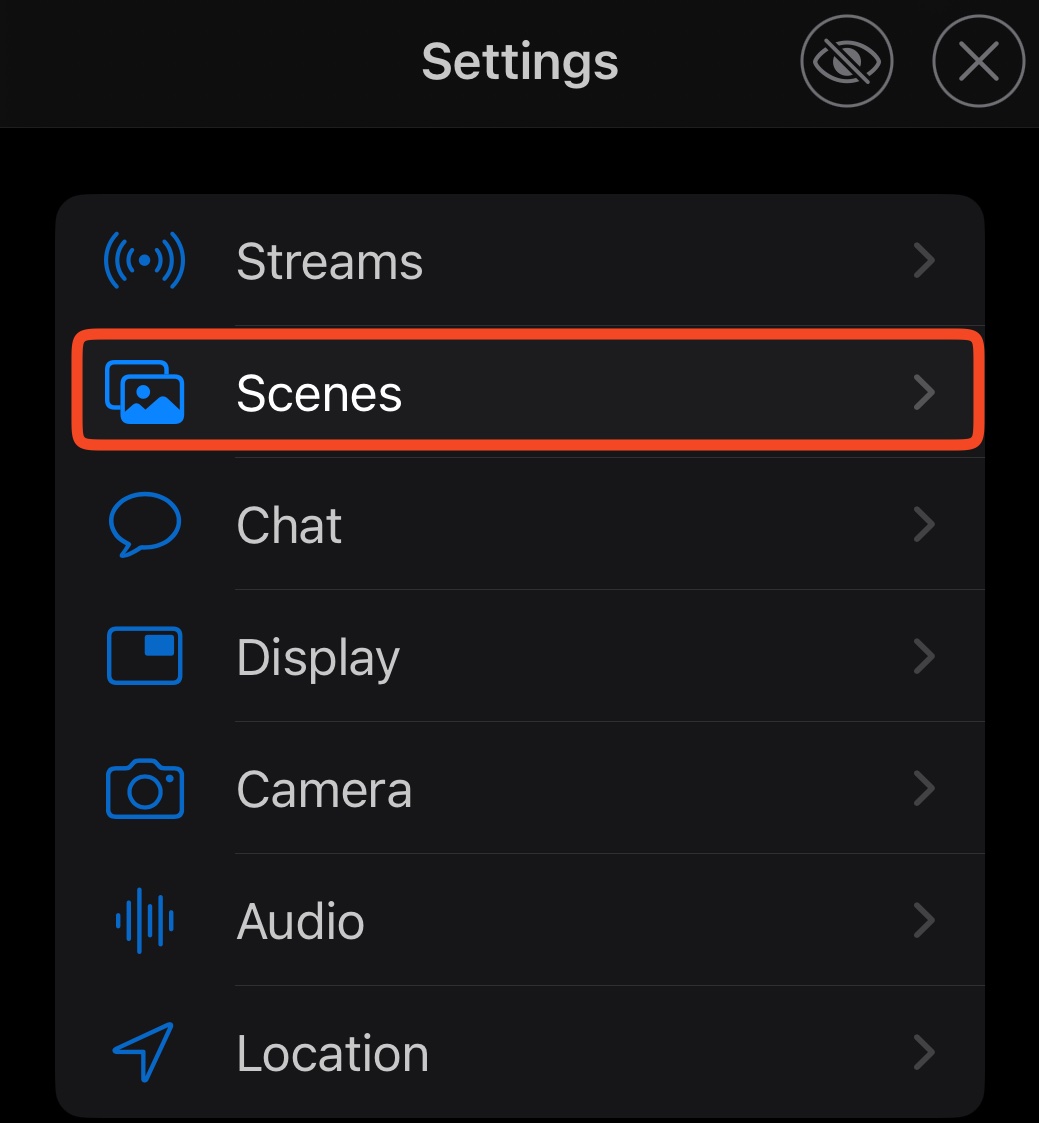This screenshot has height=1123, width=1039.
Task: Open the Audio settings label
Action: (x=301, y=921)
